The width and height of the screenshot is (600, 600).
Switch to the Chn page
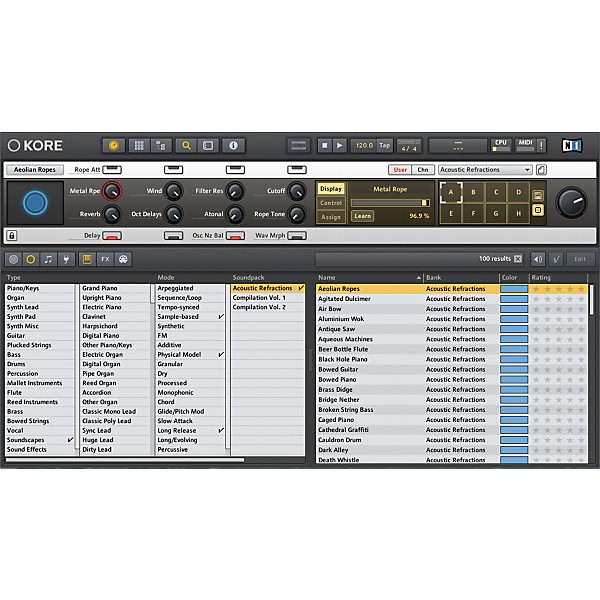click(x=423, y=170)
